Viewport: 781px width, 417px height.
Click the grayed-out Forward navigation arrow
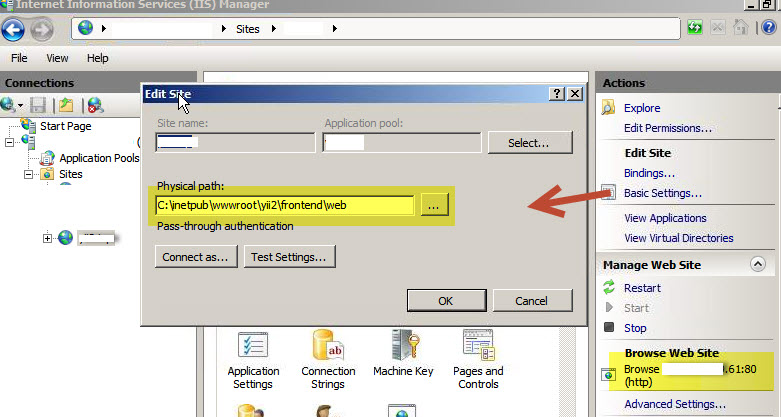(x=42, y=29)
